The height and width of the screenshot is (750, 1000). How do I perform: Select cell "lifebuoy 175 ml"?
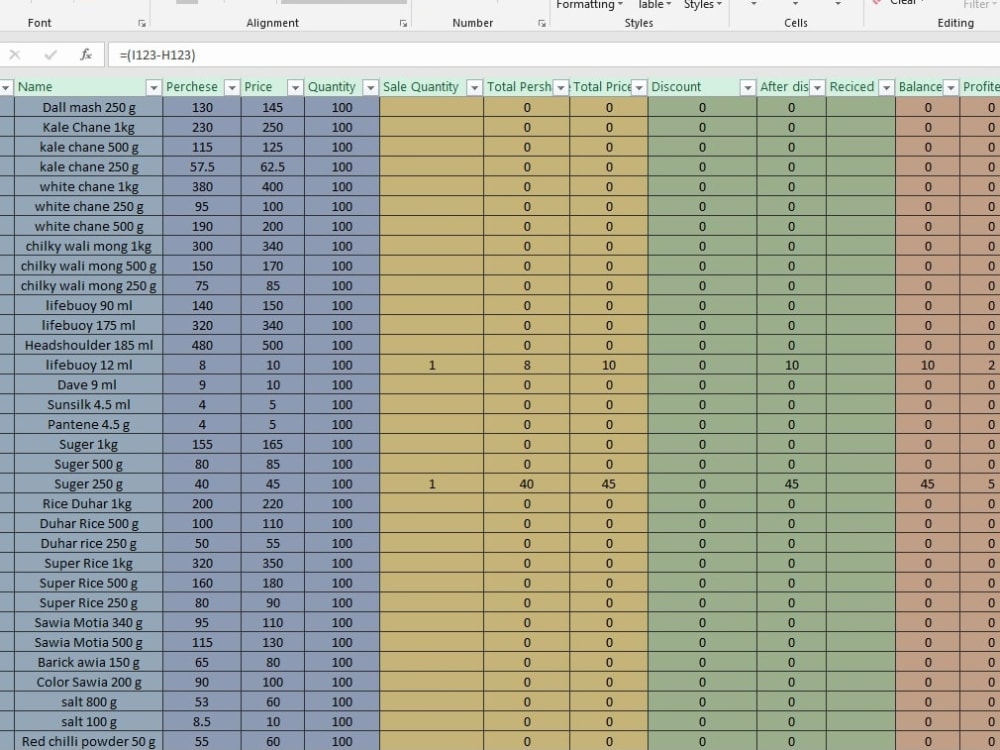coord(89,325)
